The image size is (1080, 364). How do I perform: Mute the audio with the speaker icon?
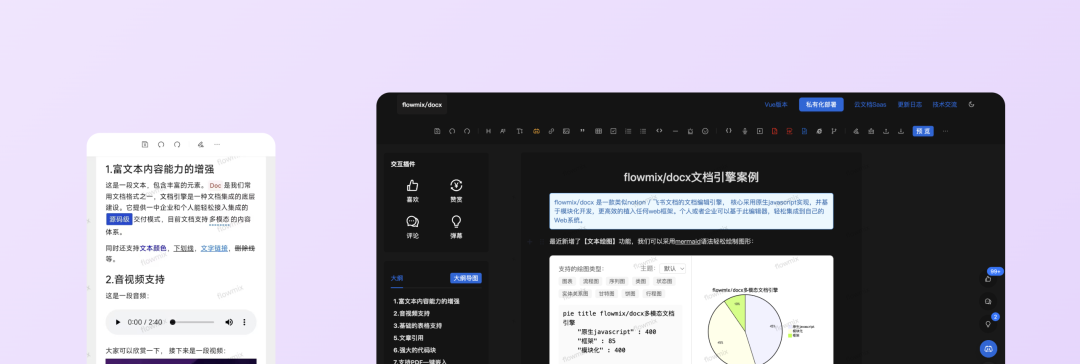click(229, 322)
